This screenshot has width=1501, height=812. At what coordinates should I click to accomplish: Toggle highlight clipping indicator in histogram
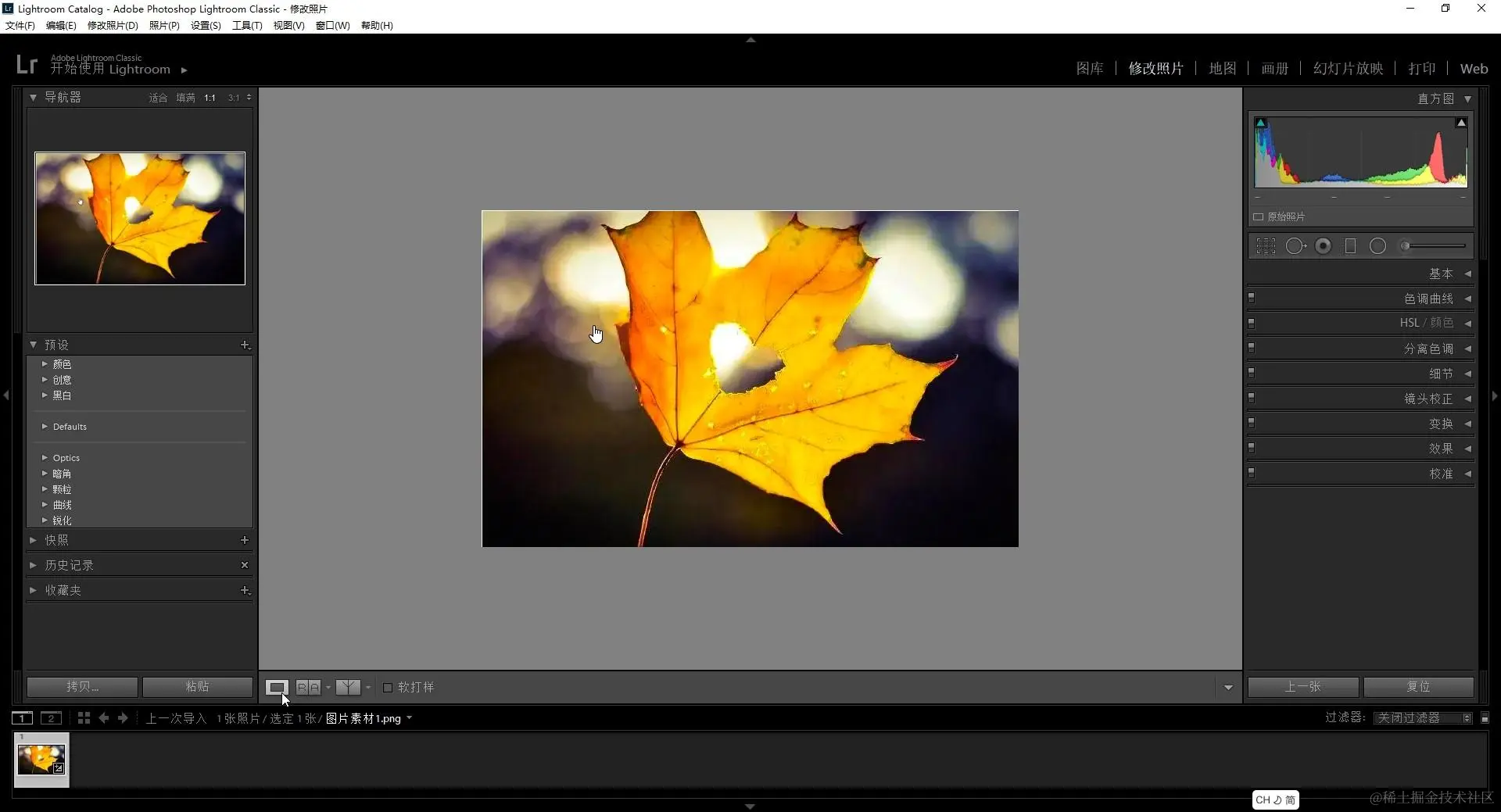click(1461, 123)
